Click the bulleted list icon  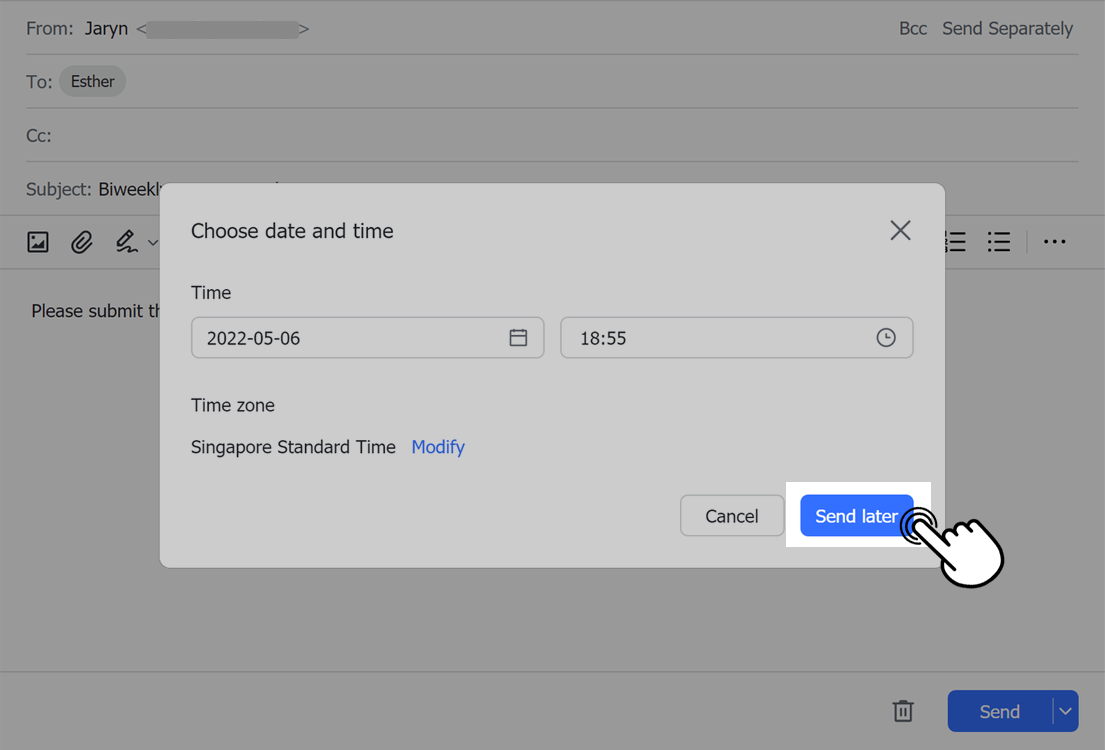pos(998,242)
